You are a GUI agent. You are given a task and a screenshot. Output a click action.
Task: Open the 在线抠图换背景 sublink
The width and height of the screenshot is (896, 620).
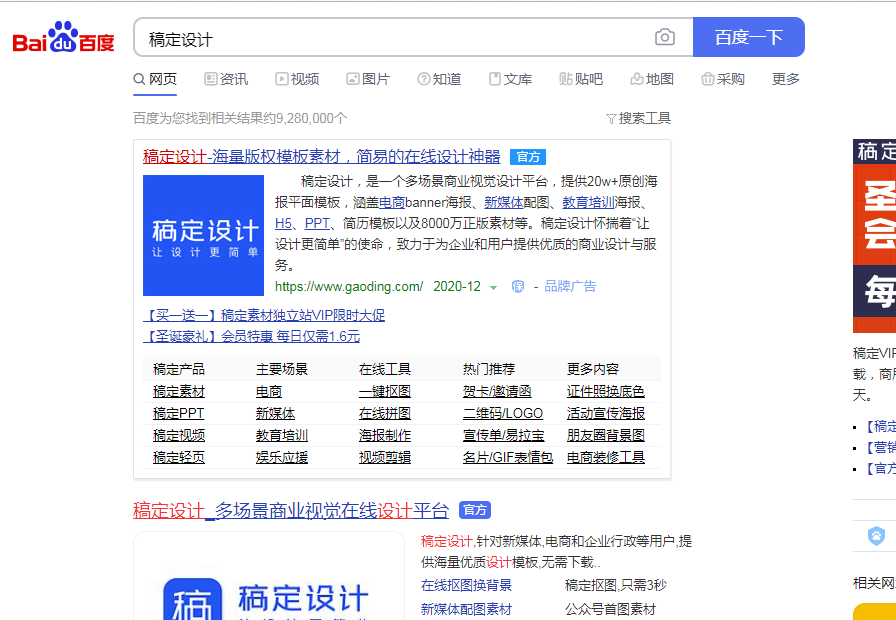pos(466,585)
